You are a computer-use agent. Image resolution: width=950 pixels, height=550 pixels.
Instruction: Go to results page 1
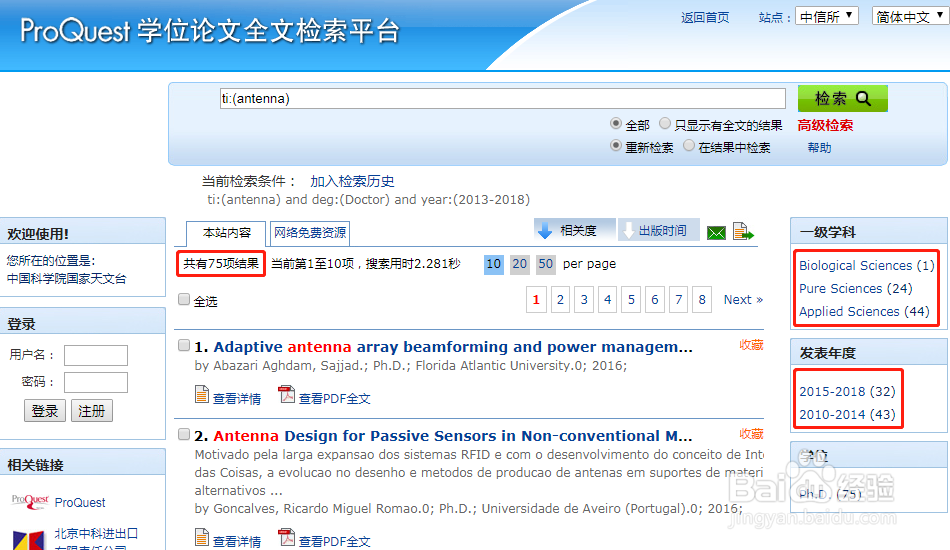point(536,299)
